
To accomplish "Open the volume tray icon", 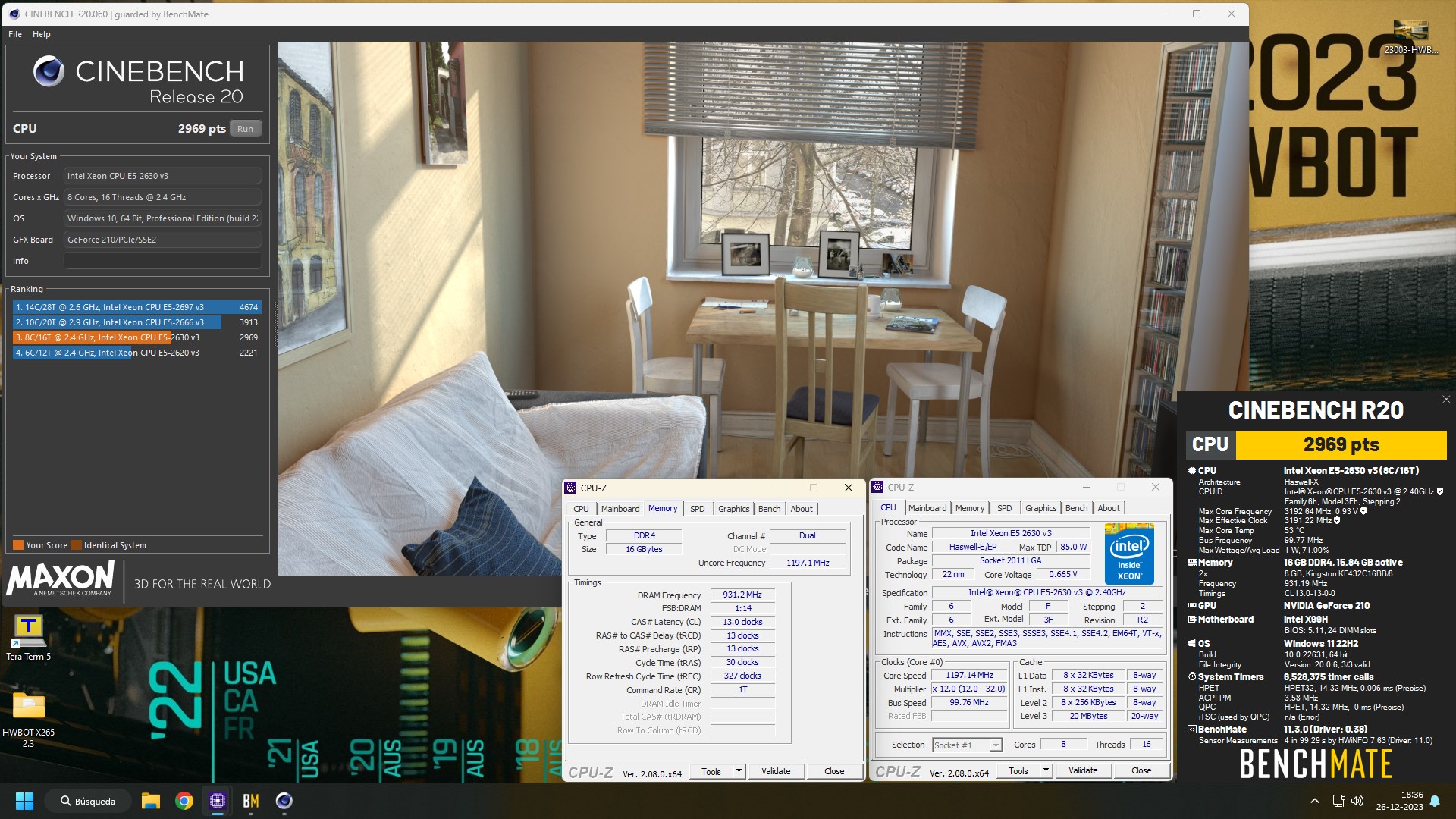I will pos(1357,801).
